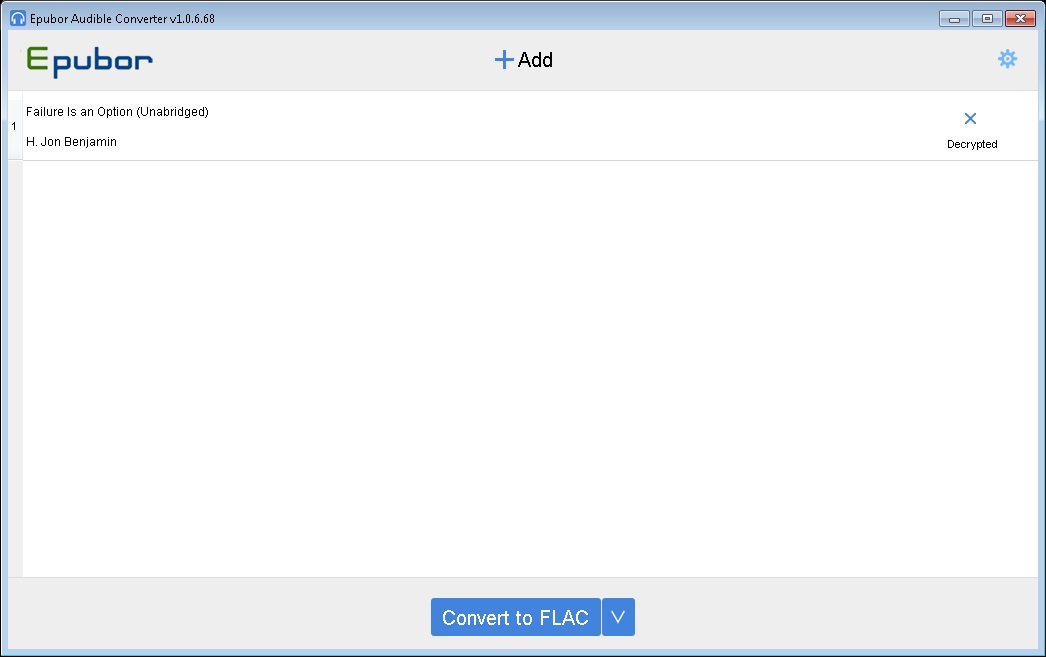Maximize the Epubor Audible Converter window
The height and width of the screenshot is (657, 1046).
click(987, 19)
